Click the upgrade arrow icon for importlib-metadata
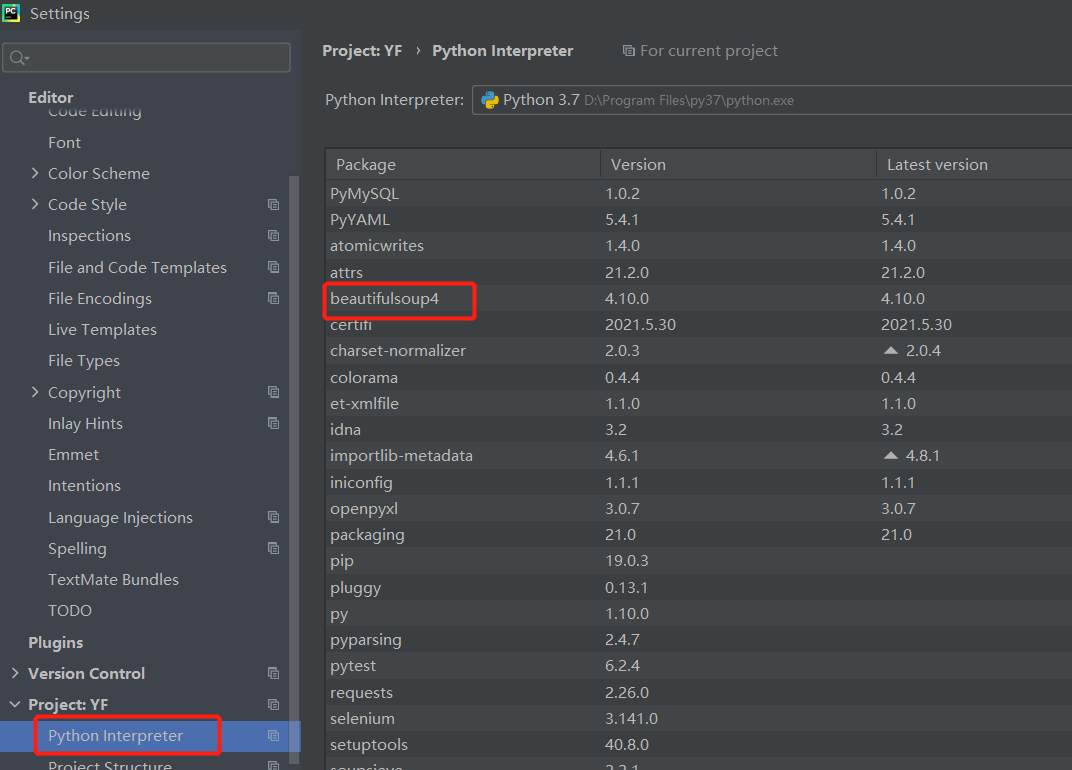The image size is (1072, 770). pyautogui.click(x=890, y=455)
